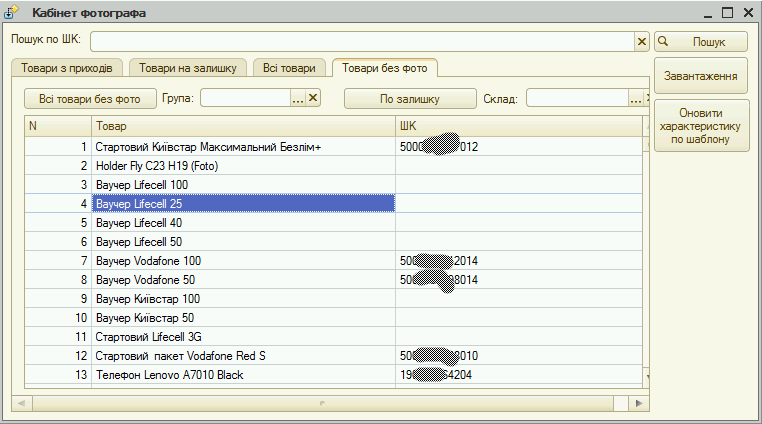Clear the barcode search field with X

(x=642, y=42)
